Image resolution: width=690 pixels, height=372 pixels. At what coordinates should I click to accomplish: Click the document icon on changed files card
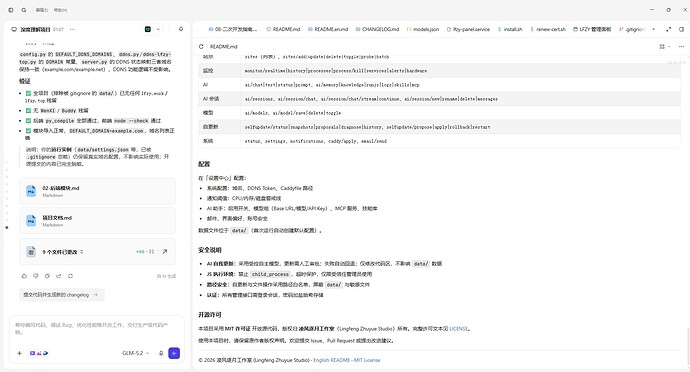coord(31,251)
